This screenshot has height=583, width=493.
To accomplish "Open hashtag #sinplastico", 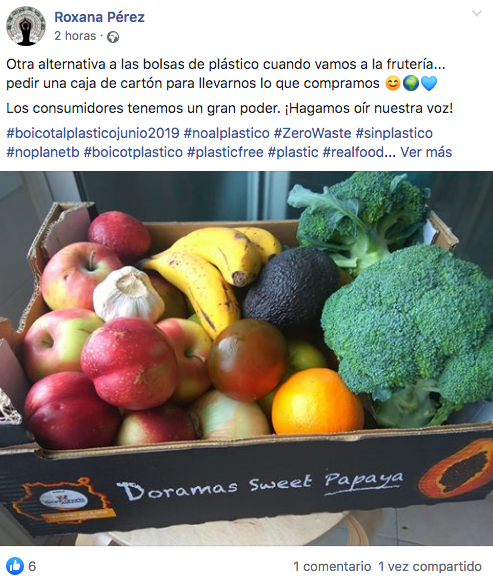I will 394,133.
